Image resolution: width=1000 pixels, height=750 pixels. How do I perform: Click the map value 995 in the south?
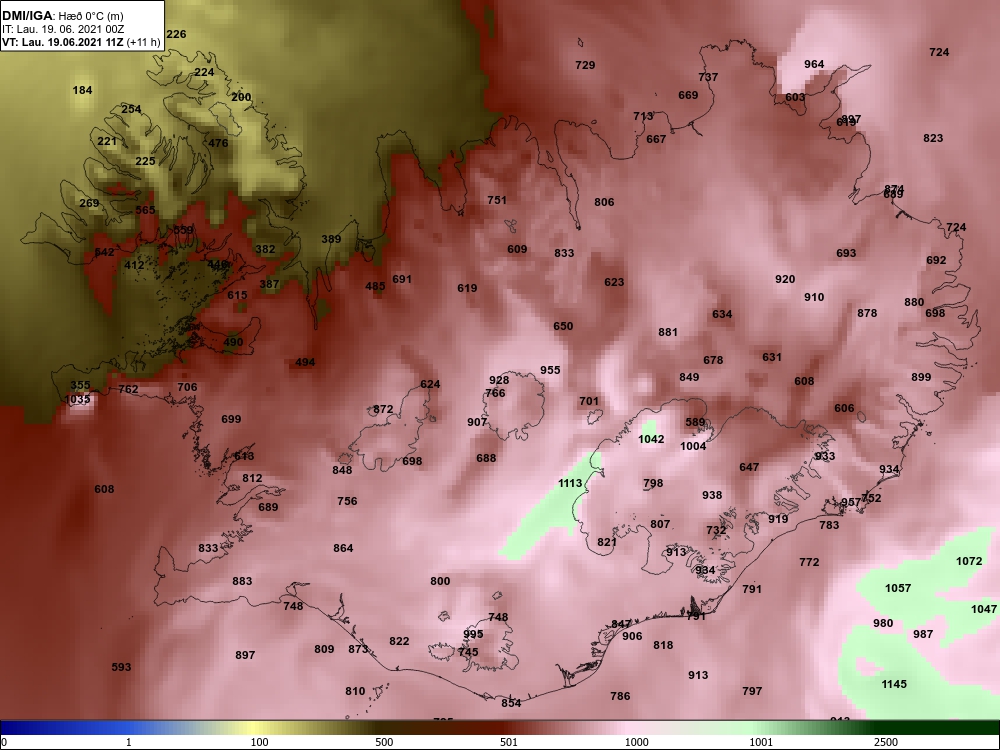pos(473,634)
